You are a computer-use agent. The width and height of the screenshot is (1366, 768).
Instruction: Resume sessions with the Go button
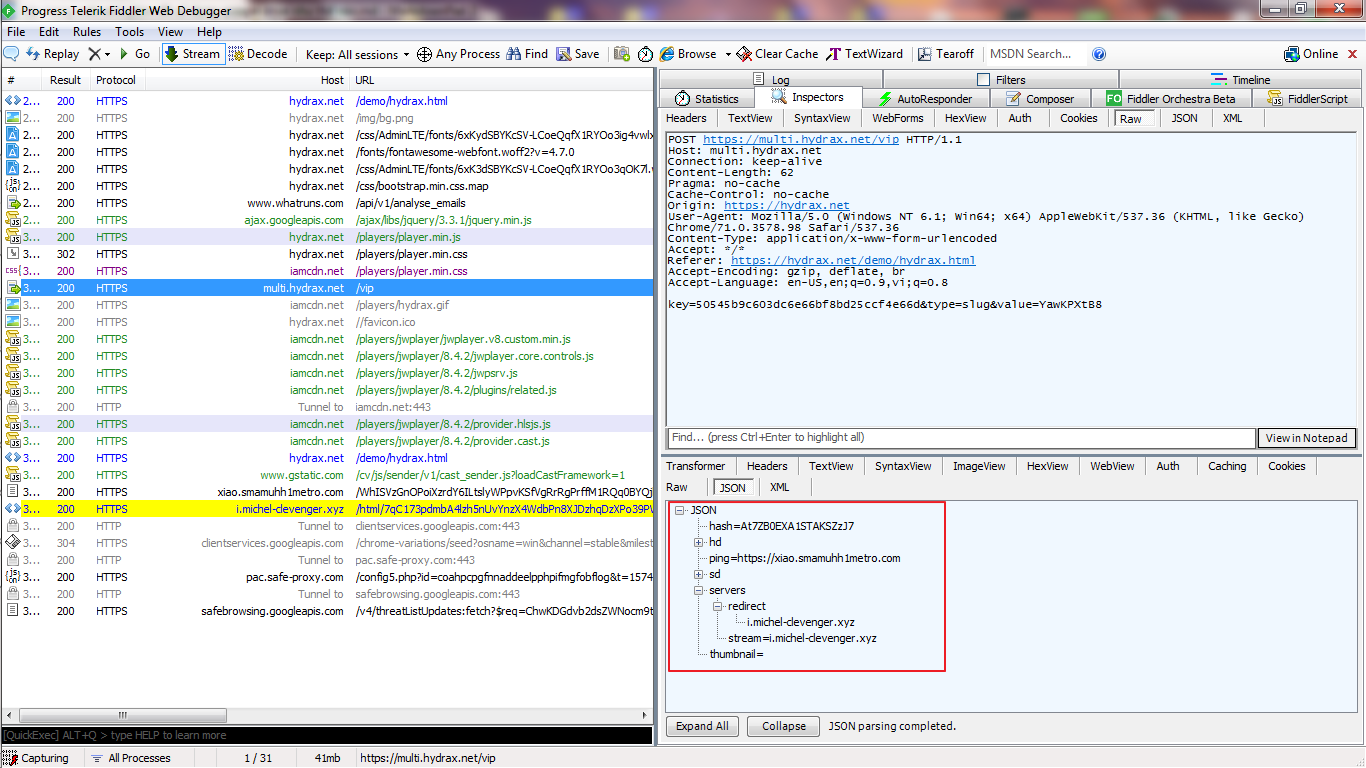(134, 54)
